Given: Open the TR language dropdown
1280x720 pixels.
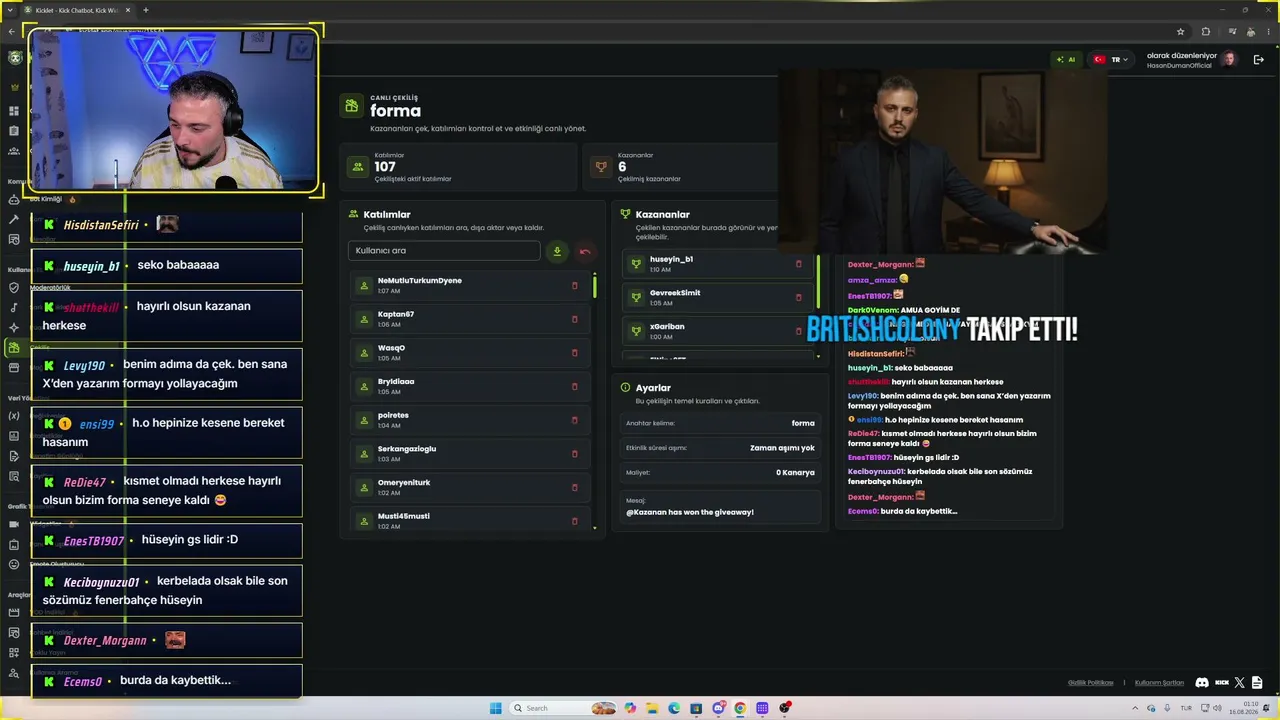Looking at the screenshot, I should pyautogui.click(x=1111, y=60).
